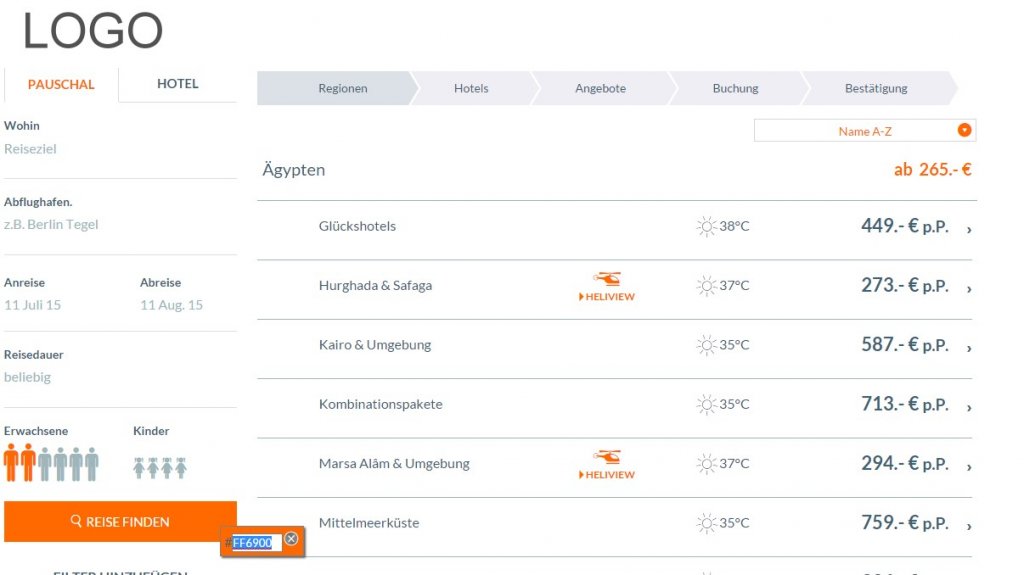Select the first orange adult figure under Erwachsene
Image resolution: width=1024 pixels, height=575 pixels.
click(x=12, y=463)
